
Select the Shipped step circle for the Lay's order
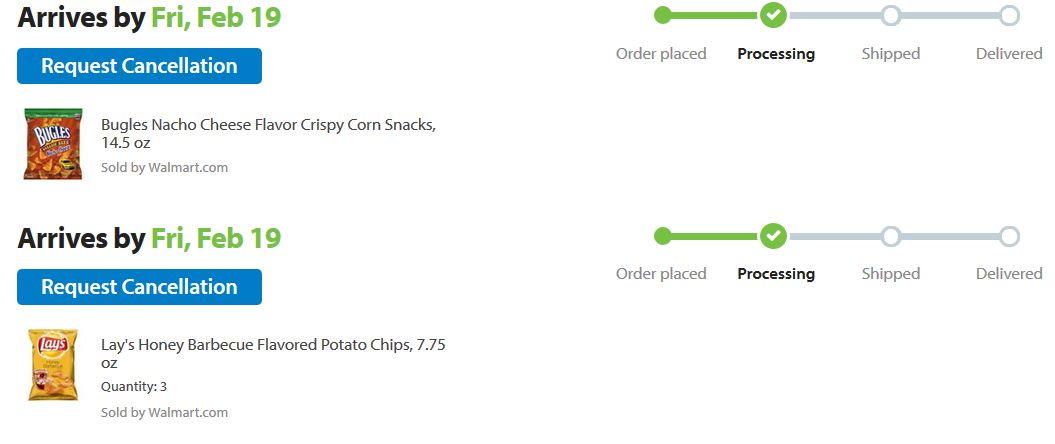click(891, 236)
